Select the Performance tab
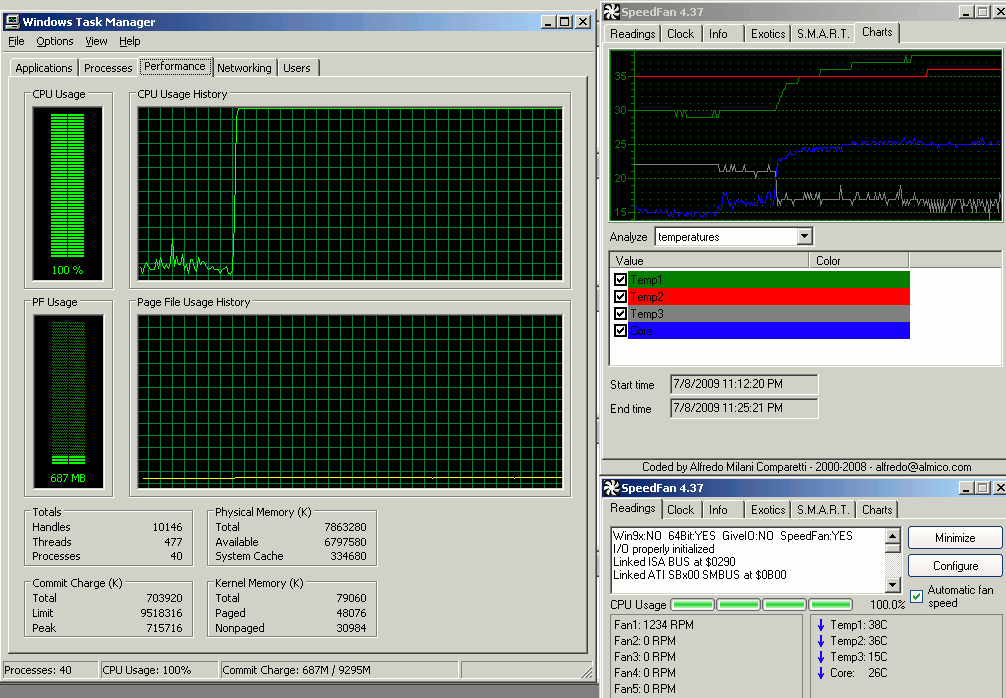This screenshot has width=1006, height=698. coord(175,66)
